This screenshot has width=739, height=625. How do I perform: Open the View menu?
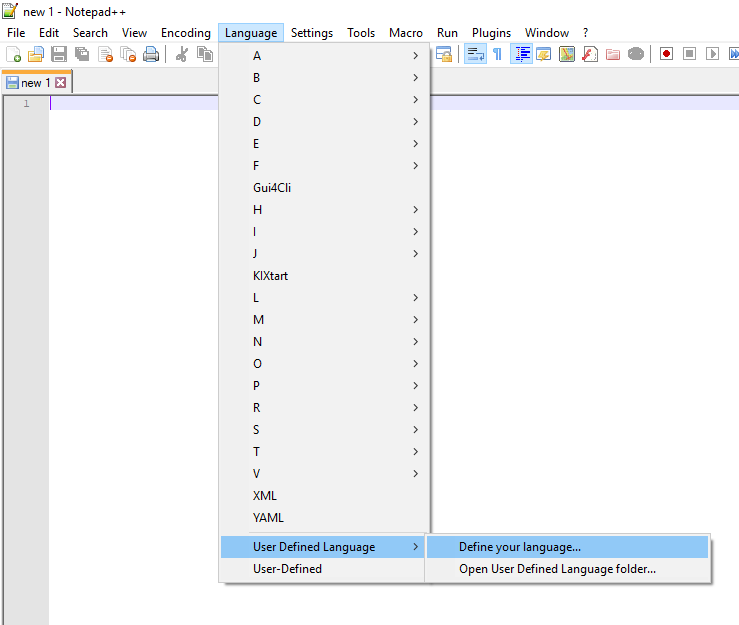[x=134, y=33]
